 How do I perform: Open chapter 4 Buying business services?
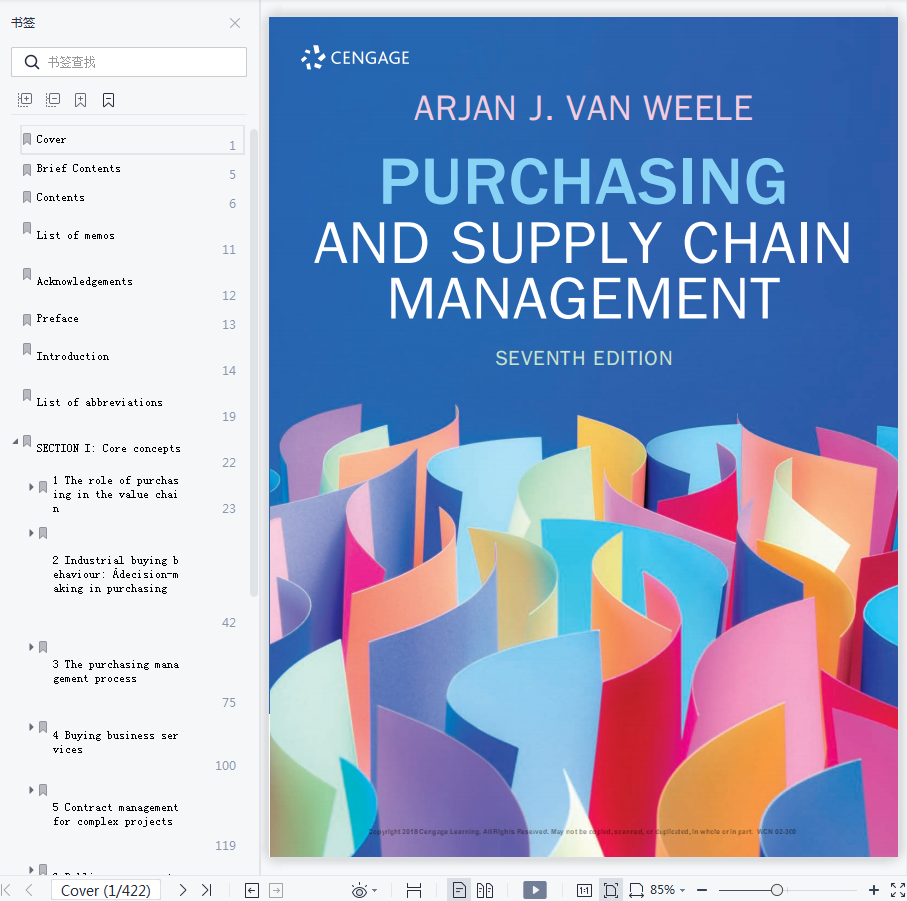[x=115, y=743]
